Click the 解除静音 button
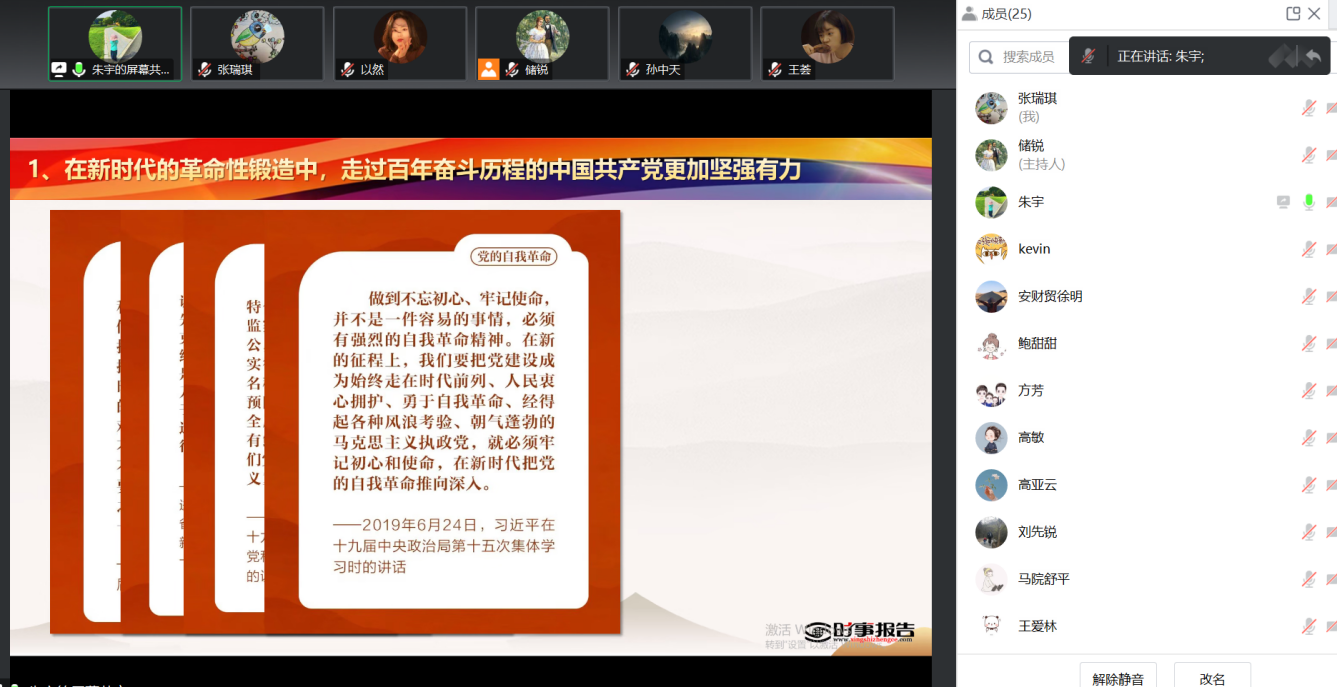 (1118, 677)
